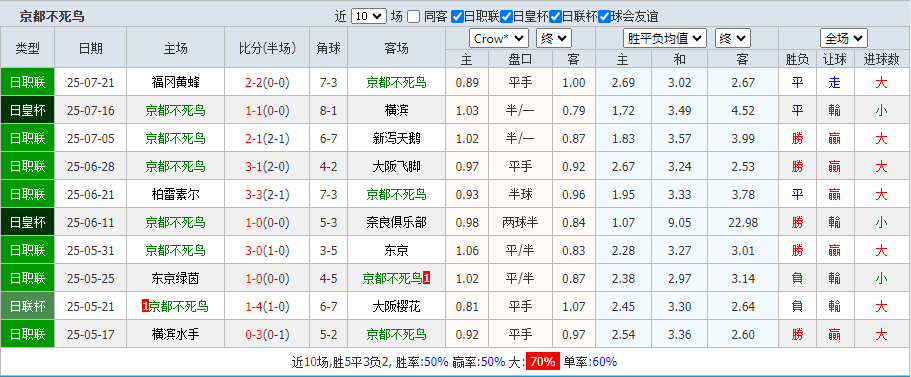Click the 日皇杯 type label on 25-06-11 row
This screenshot has height=377, width=911.
tap(27, 222)
